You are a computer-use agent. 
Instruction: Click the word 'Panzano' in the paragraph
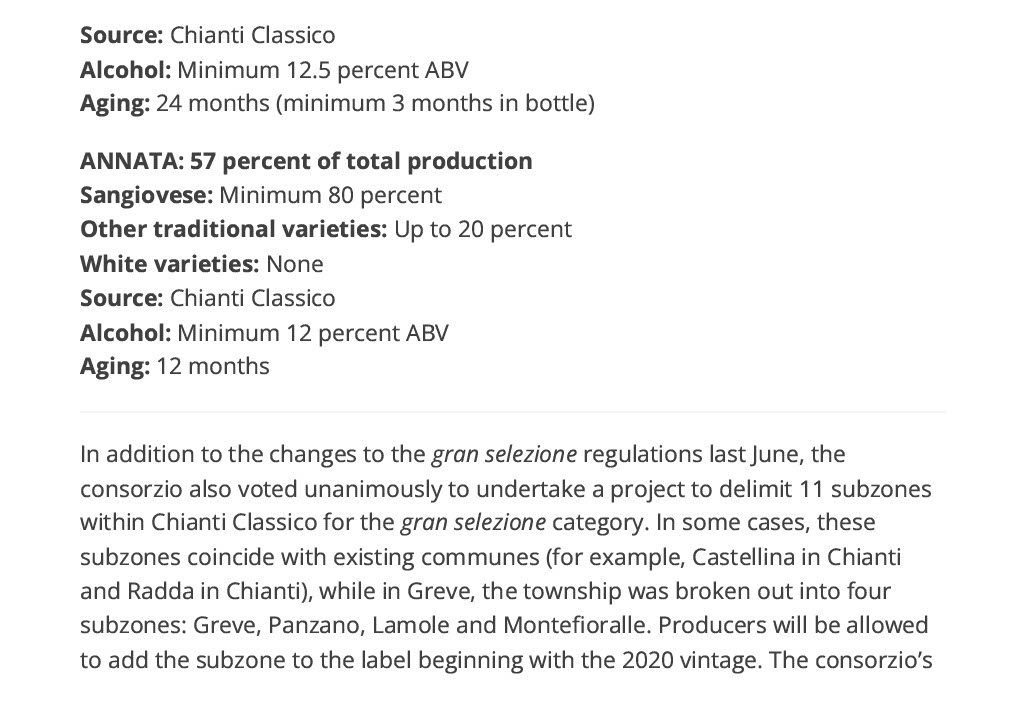click(x=314, y=625)
